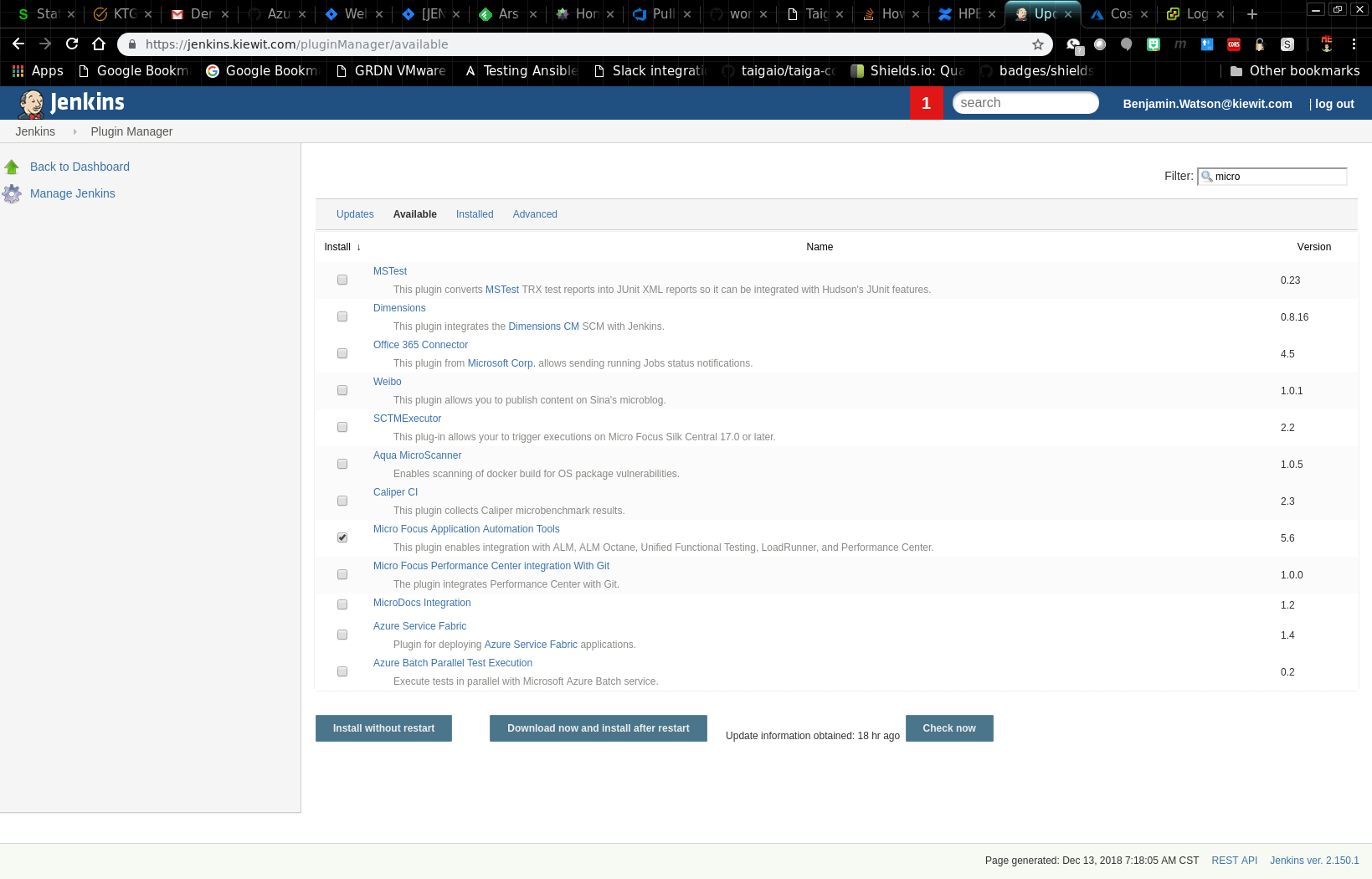The width and height of the screenshot is (1372, 879).
Task: Switch to the Installed tab
Action: pyautogui.click(x=475, y=214)
